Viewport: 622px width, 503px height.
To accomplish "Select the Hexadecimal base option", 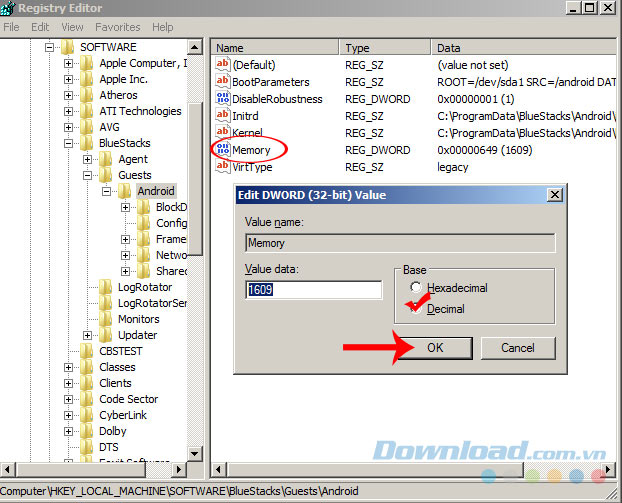I will tap(416, 287).
